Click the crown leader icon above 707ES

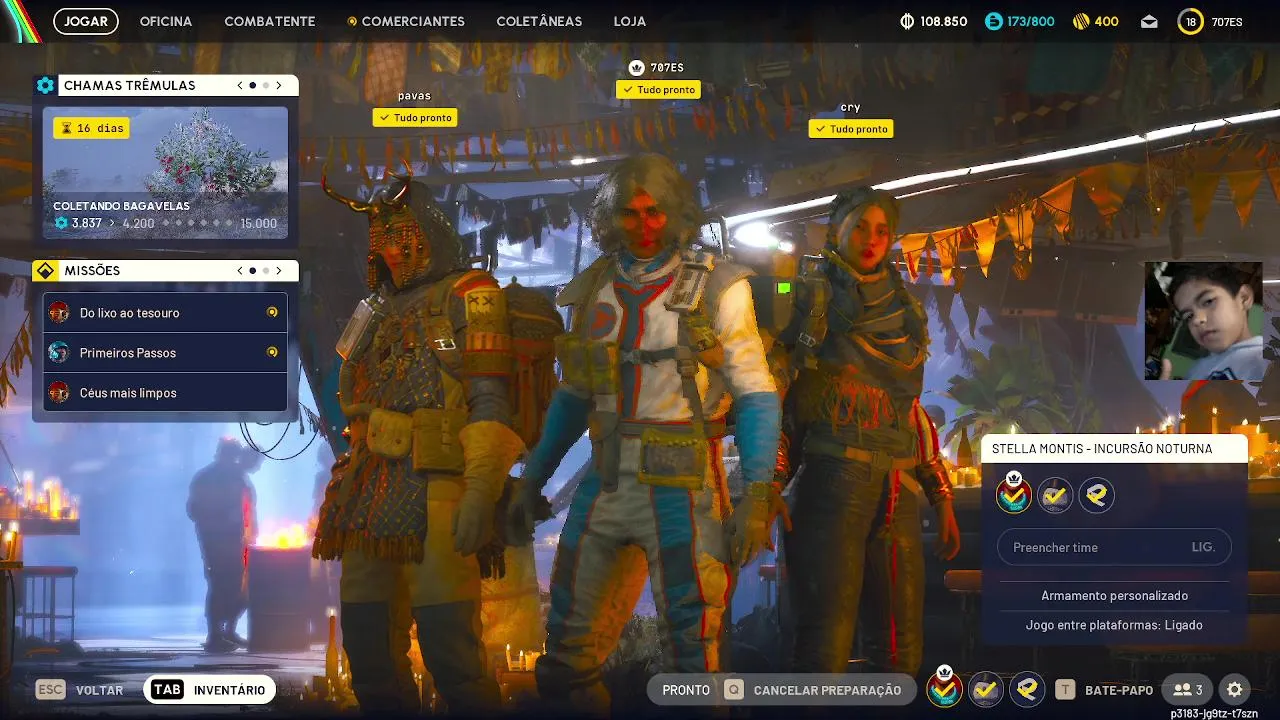point(636,68)
